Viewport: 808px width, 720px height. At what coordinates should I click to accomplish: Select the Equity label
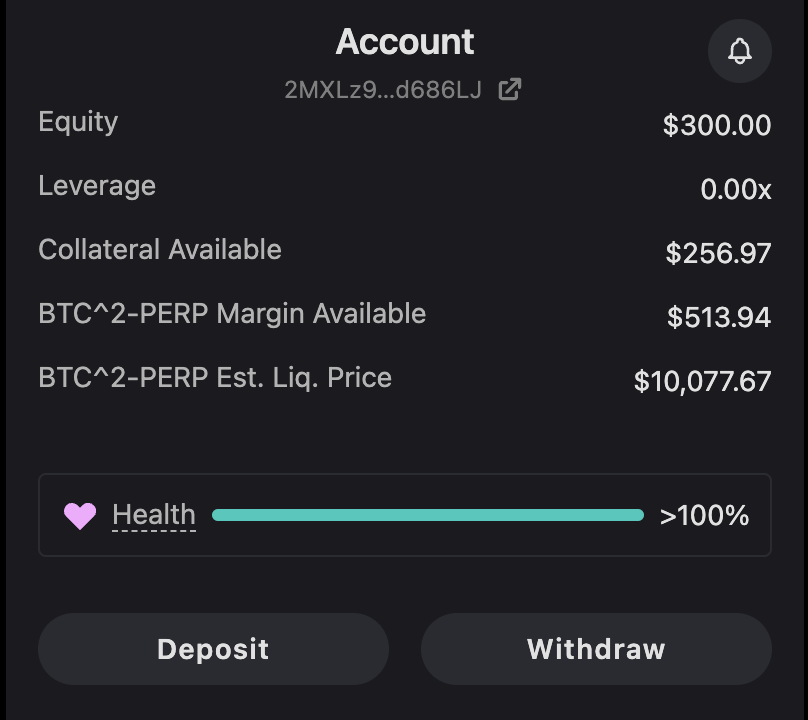(78, 122)
